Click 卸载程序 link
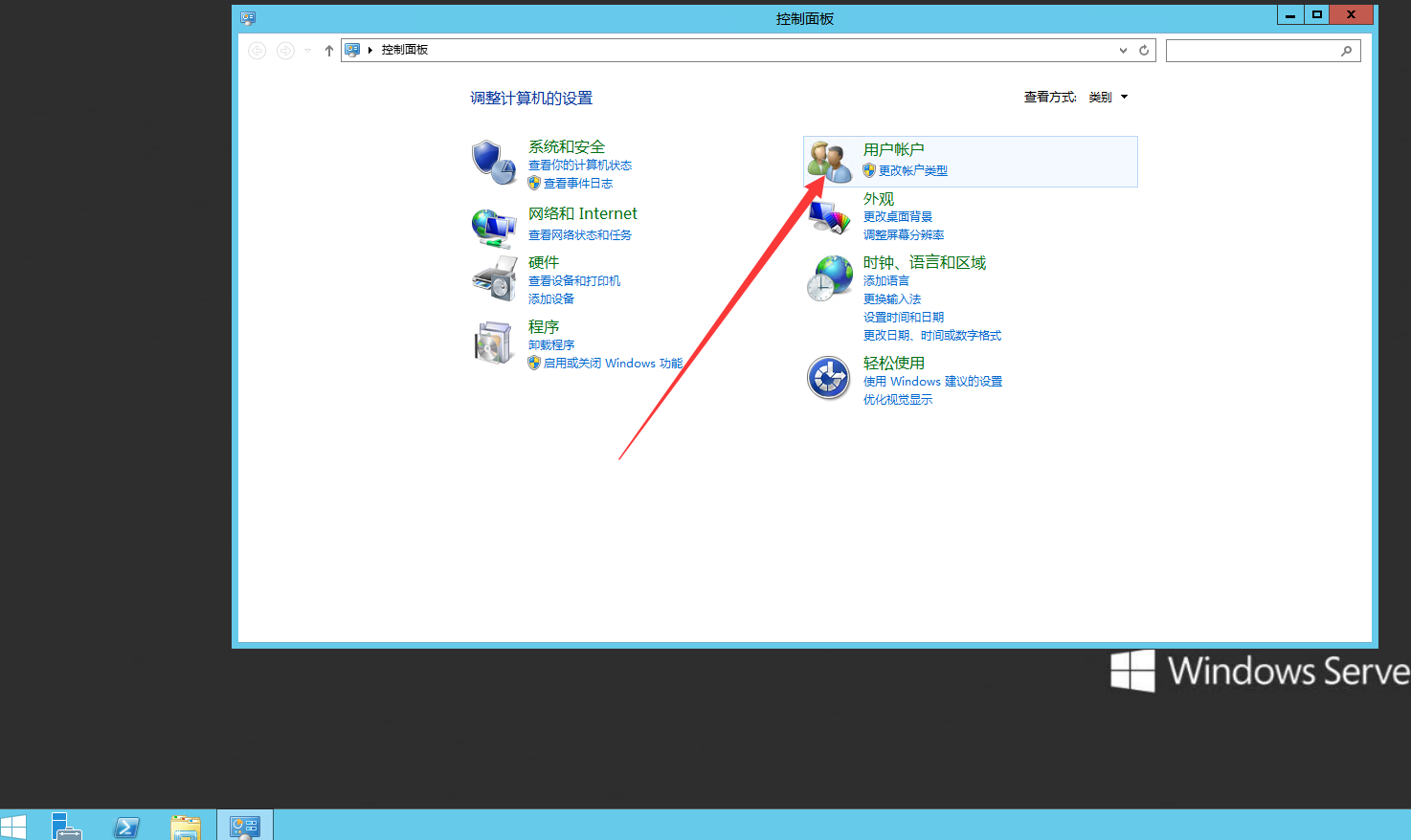The image size is (1411, 840). [551, 344]
